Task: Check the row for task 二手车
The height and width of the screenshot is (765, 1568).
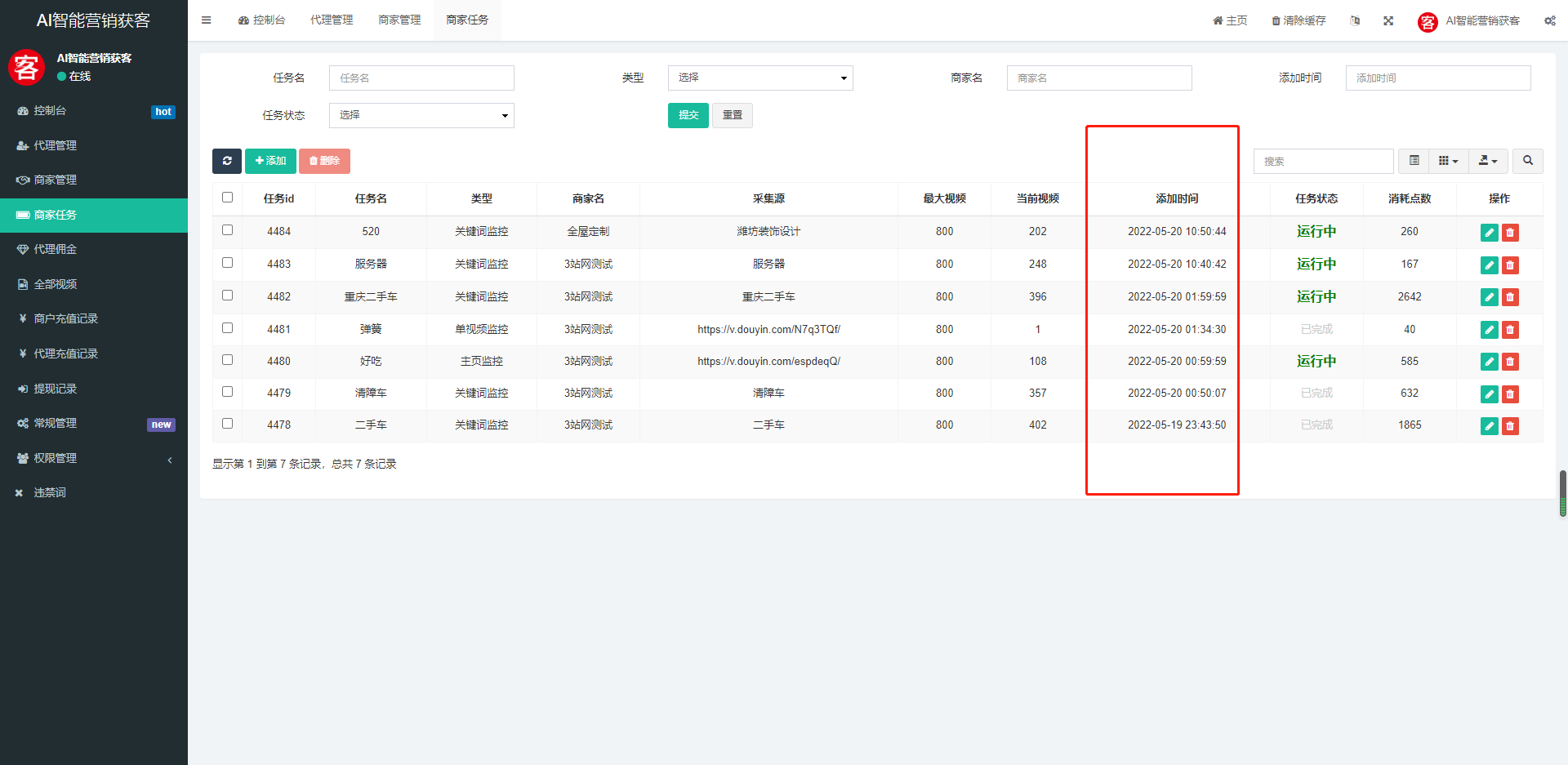Action: click(x=227, y=424)
